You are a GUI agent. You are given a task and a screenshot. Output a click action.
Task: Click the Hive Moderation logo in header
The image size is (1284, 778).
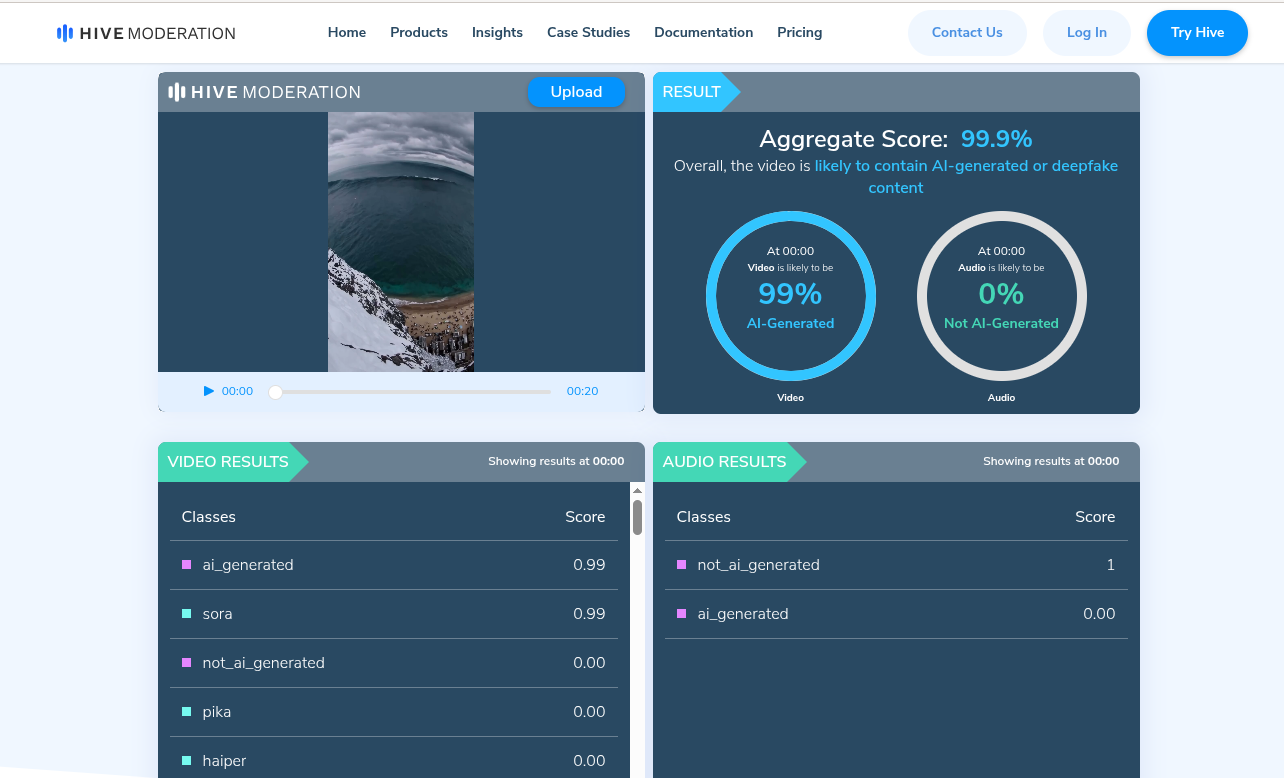[x=146, y=33]
